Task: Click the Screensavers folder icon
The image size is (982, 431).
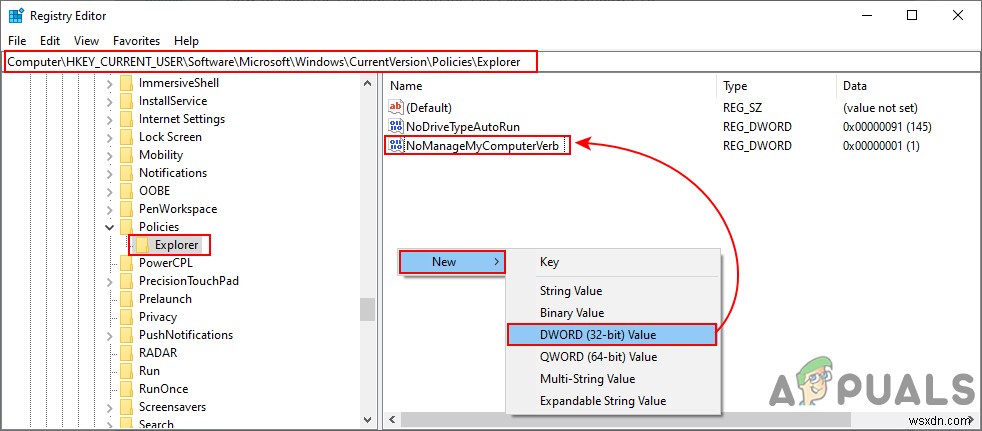Action: [x=127, y=407]
